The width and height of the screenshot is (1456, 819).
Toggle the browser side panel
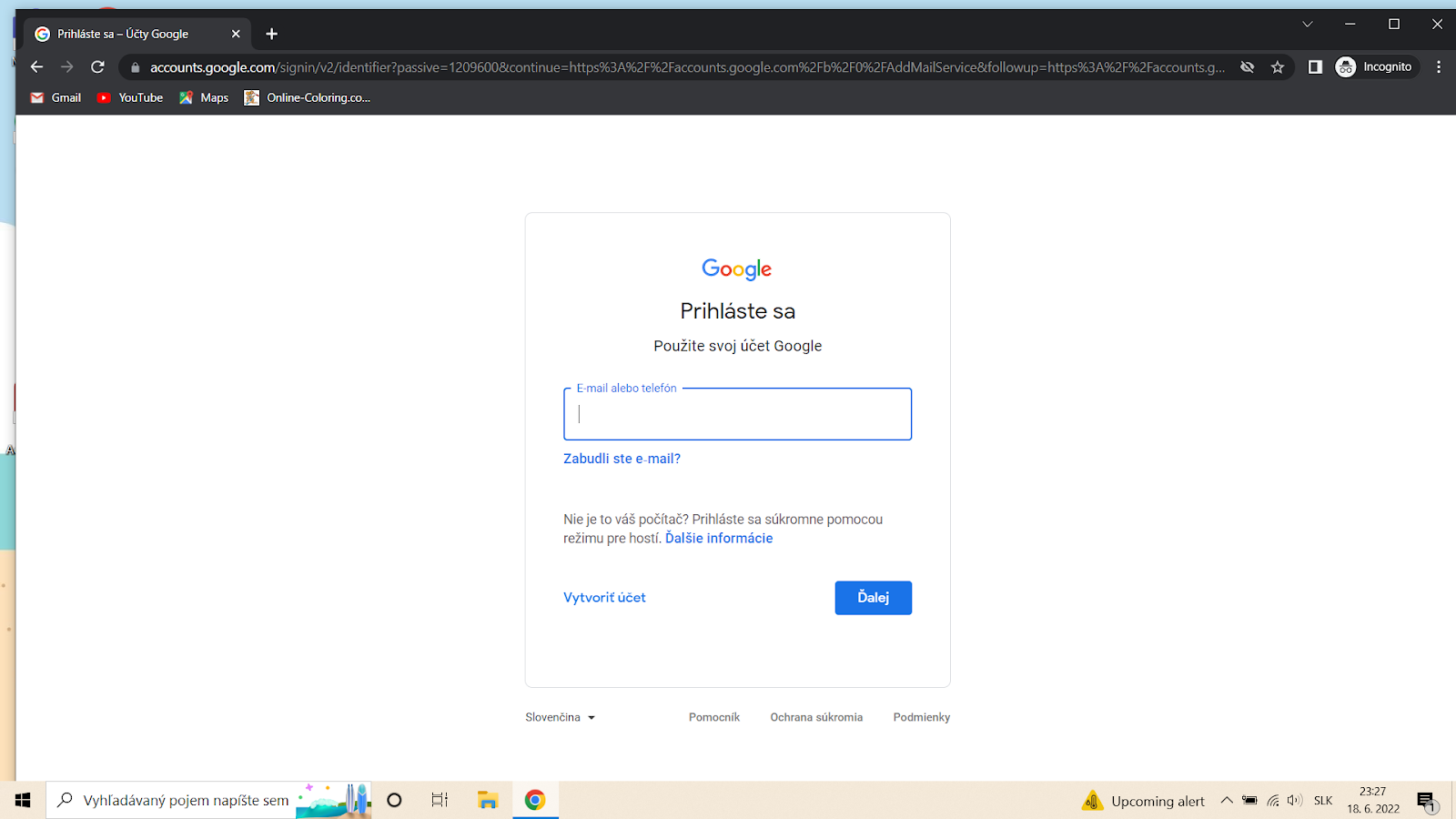(1315, 66)
